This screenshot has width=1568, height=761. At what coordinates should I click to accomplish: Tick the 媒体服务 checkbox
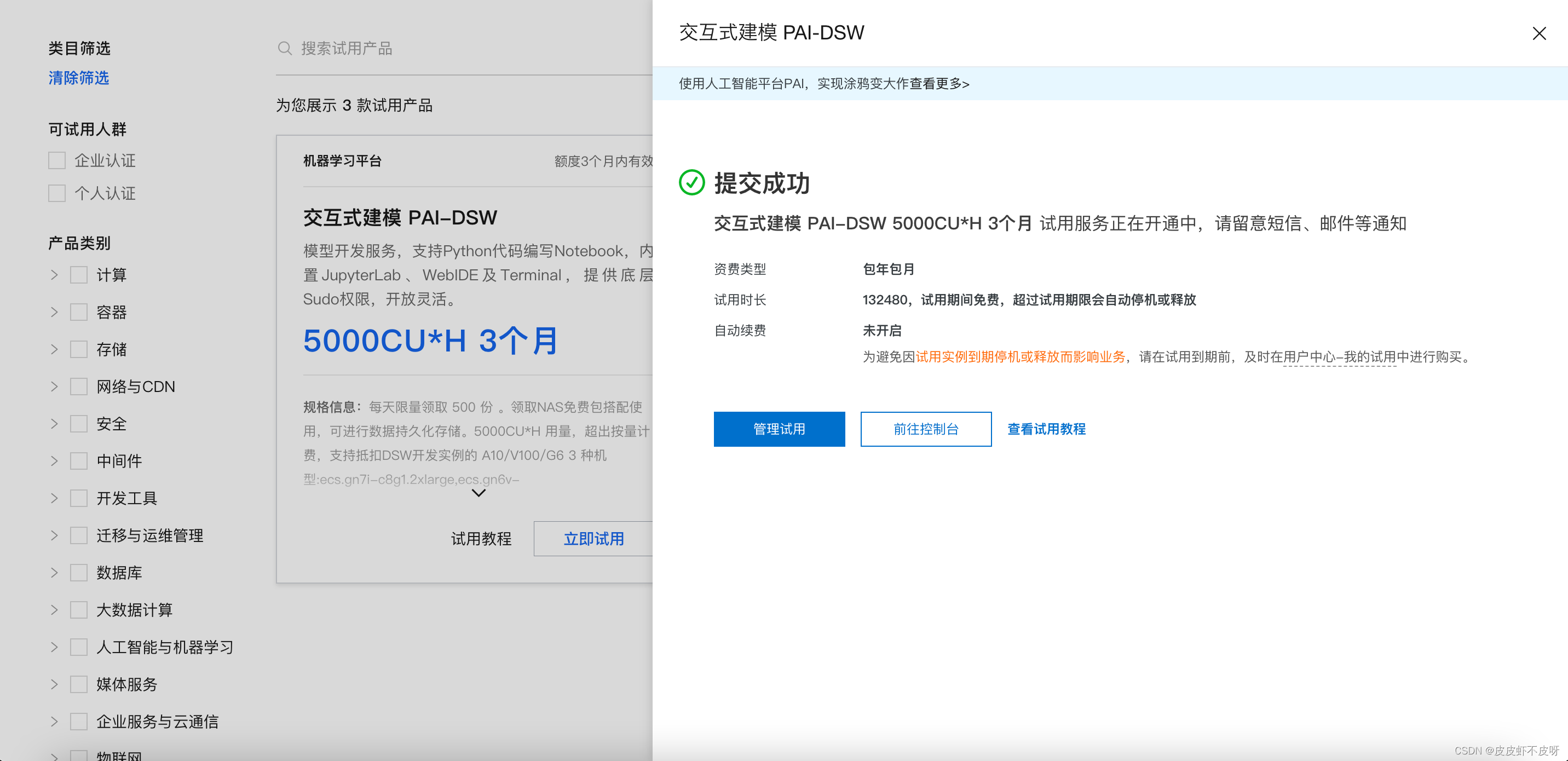(x=78, y=684)
